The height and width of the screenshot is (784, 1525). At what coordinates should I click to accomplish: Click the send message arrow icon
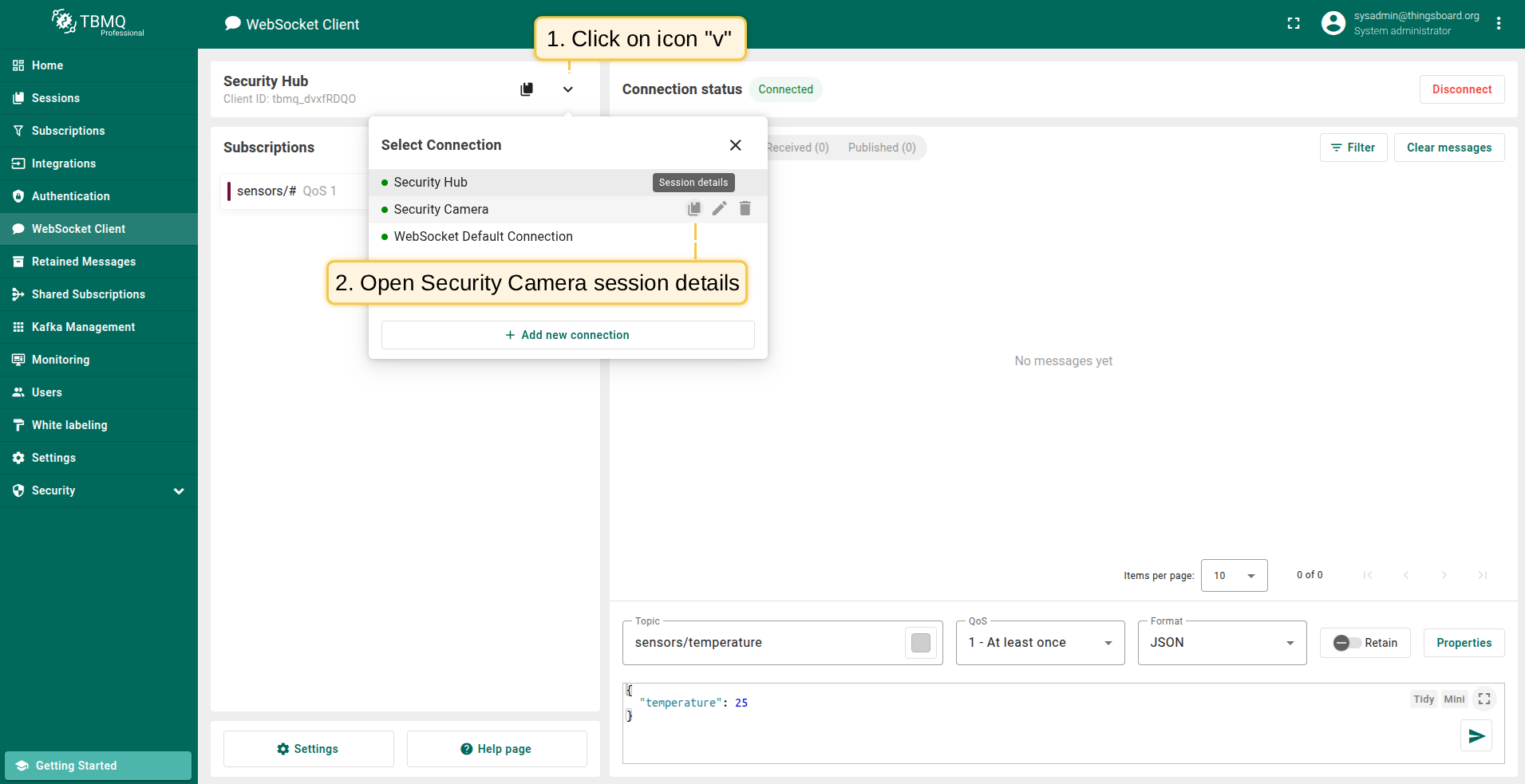click(1476, 735)
